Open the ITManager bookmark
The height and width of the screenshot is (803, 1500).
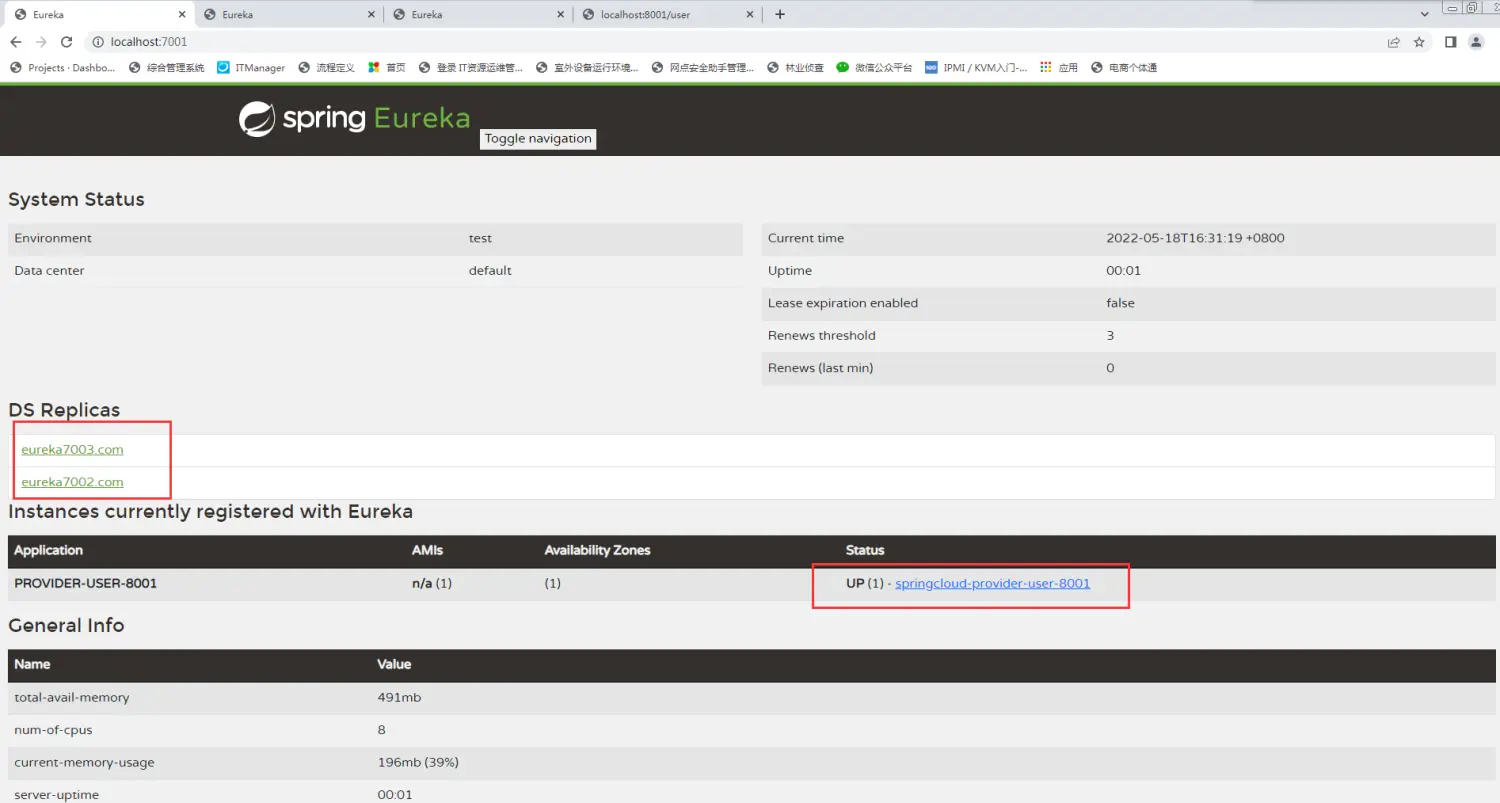click(251, 68)
